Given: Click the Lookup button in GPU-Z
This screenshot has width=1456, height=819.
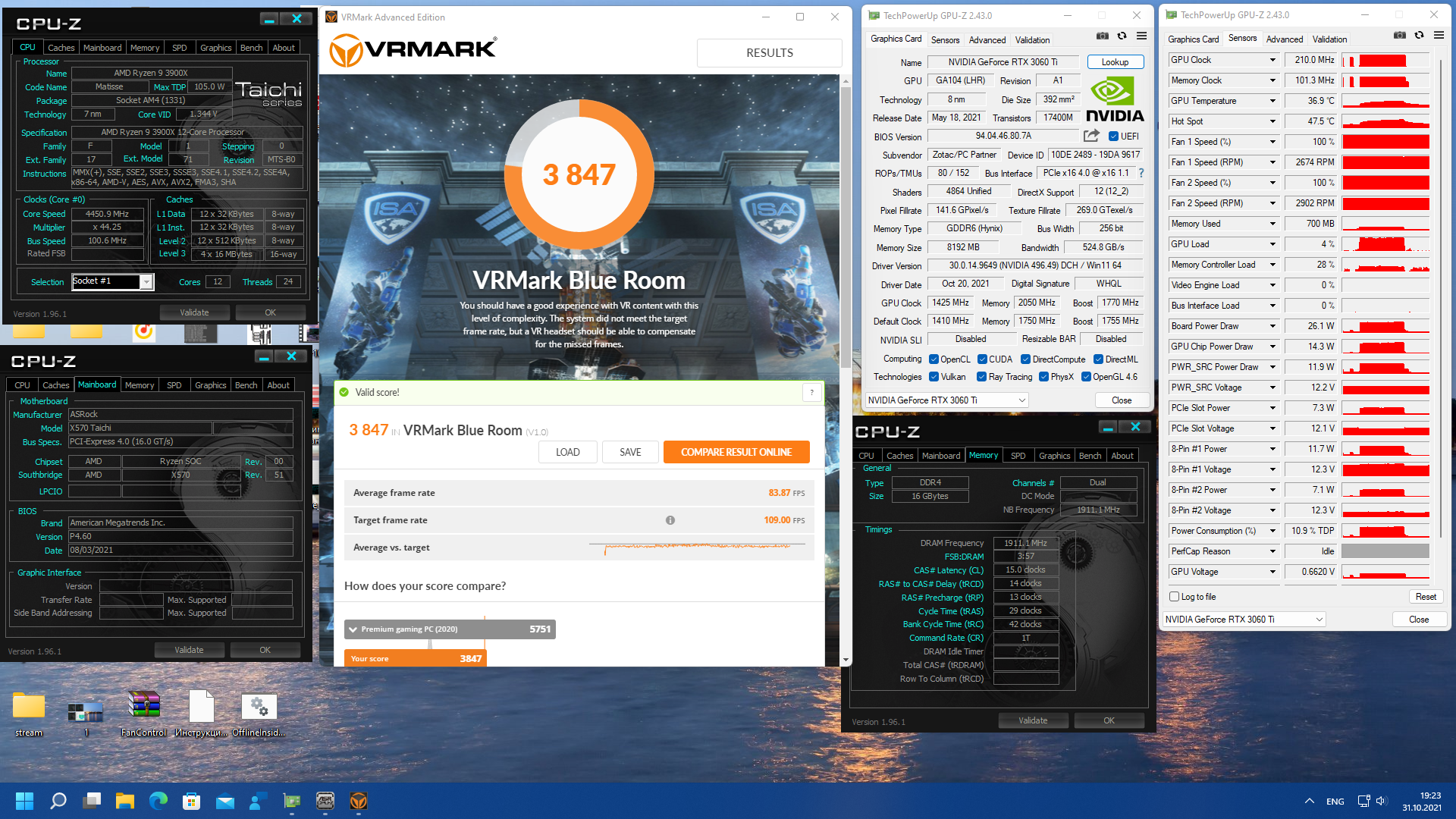Looking at the screenshot, I should 1115,62.
